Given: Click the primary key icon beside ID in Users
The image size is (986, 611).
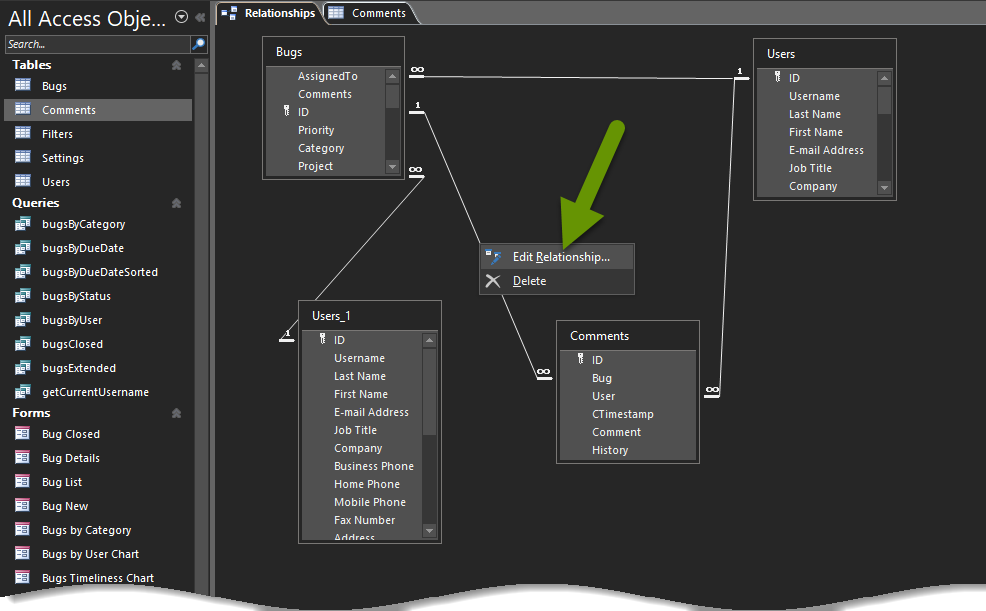Looking at the screenshot, I should pos(777,77).
